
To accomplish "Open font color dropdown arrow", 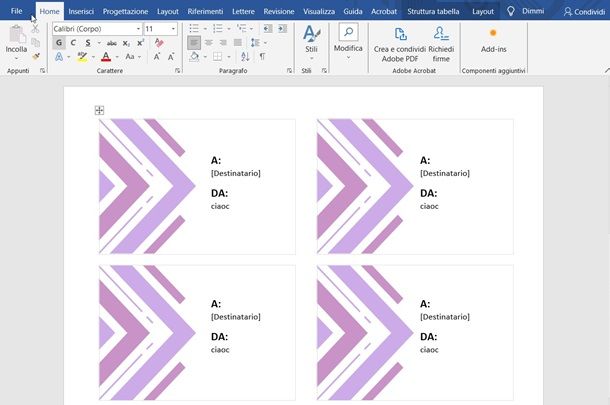I will click(x=117, y=57).
